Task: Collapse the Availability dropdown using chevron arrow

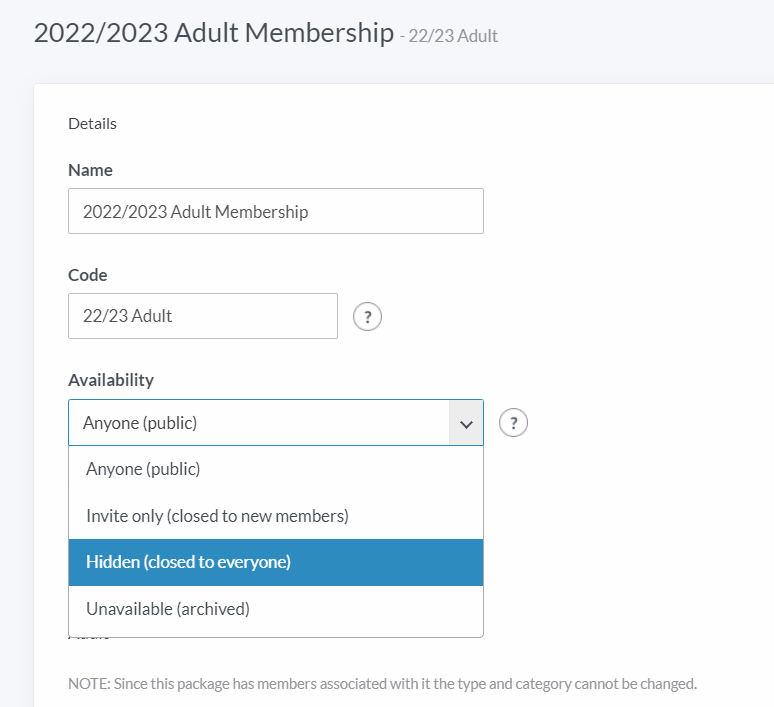Action: point(466,423)
